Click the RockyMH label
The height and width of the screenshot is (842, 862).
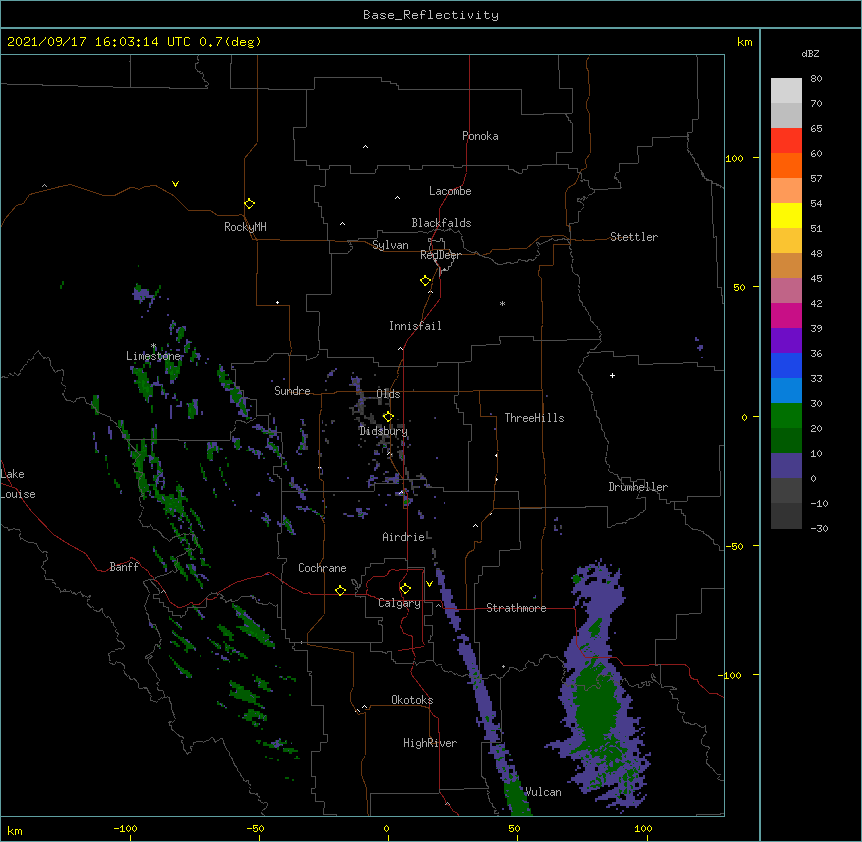tap(245, 227)
